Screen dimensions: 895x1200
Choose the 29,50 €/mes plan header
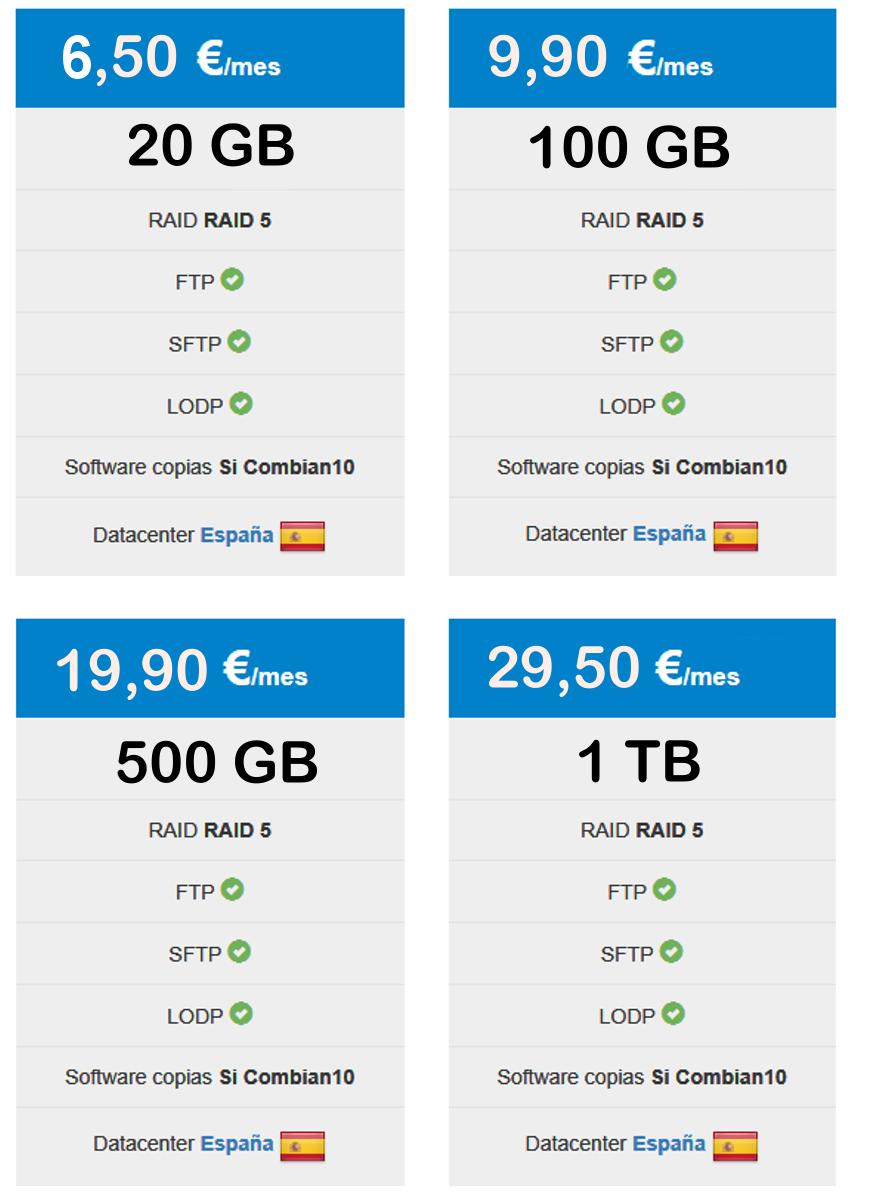point(642,668)
